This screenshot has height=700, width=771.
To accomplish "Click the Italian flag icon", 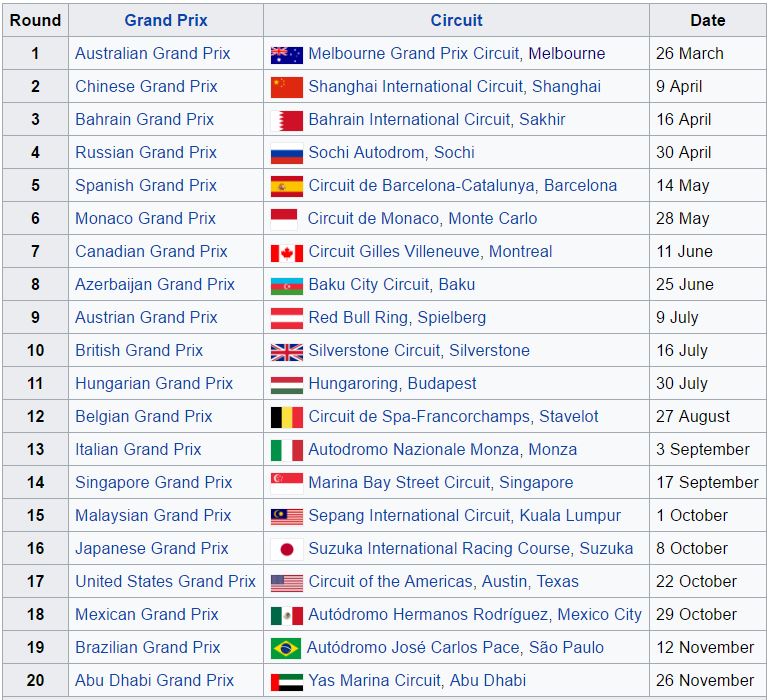I will coord(287,450).
